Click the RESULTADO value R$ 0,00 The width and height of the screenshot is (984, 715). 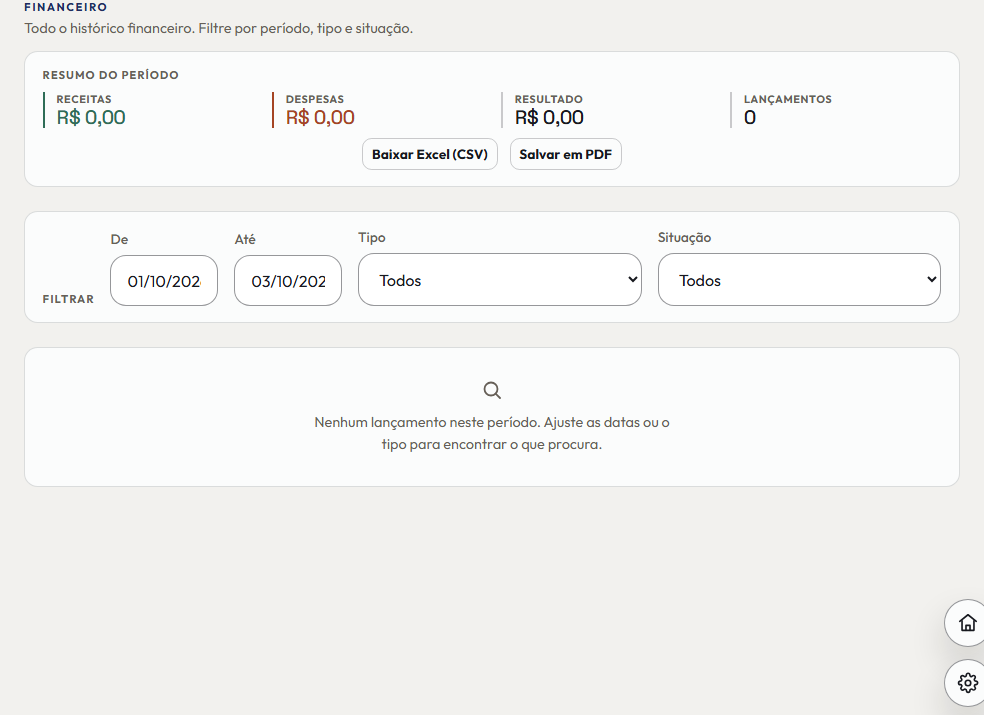[549, 117]
